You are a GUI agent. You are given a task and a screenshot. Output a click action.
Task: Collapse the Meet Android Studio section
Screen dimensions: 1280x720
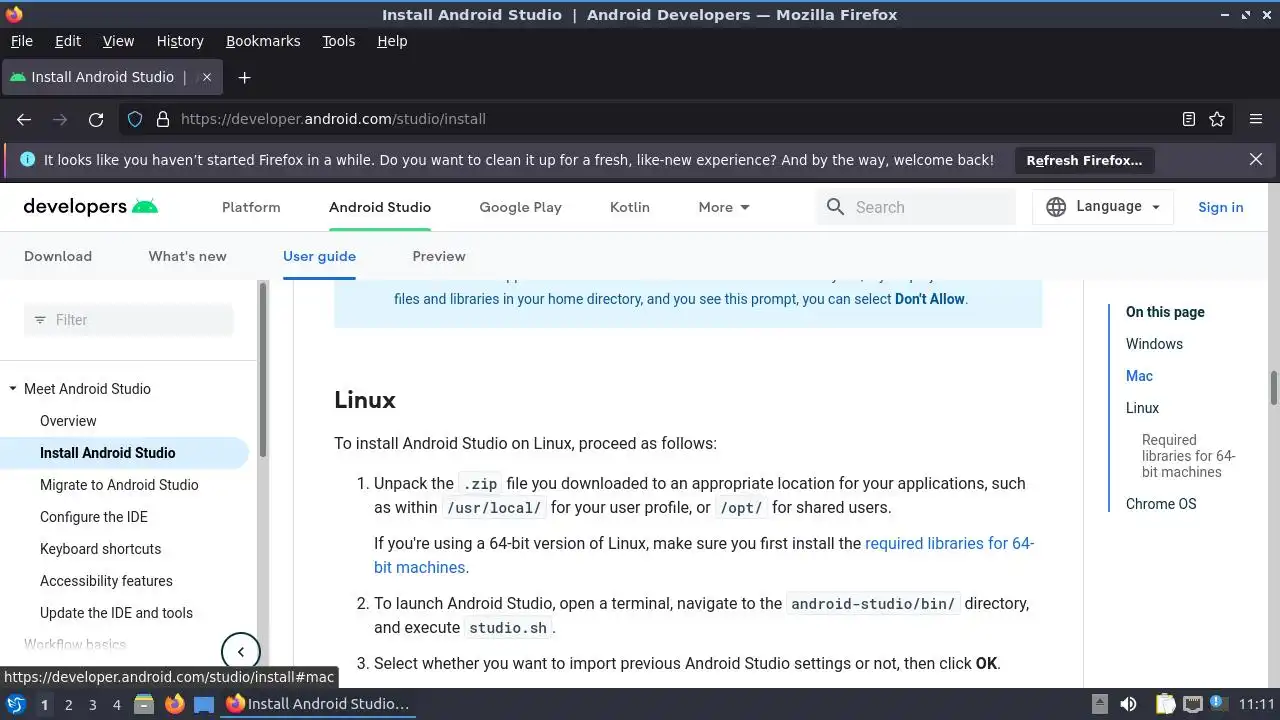coord(13,389)
